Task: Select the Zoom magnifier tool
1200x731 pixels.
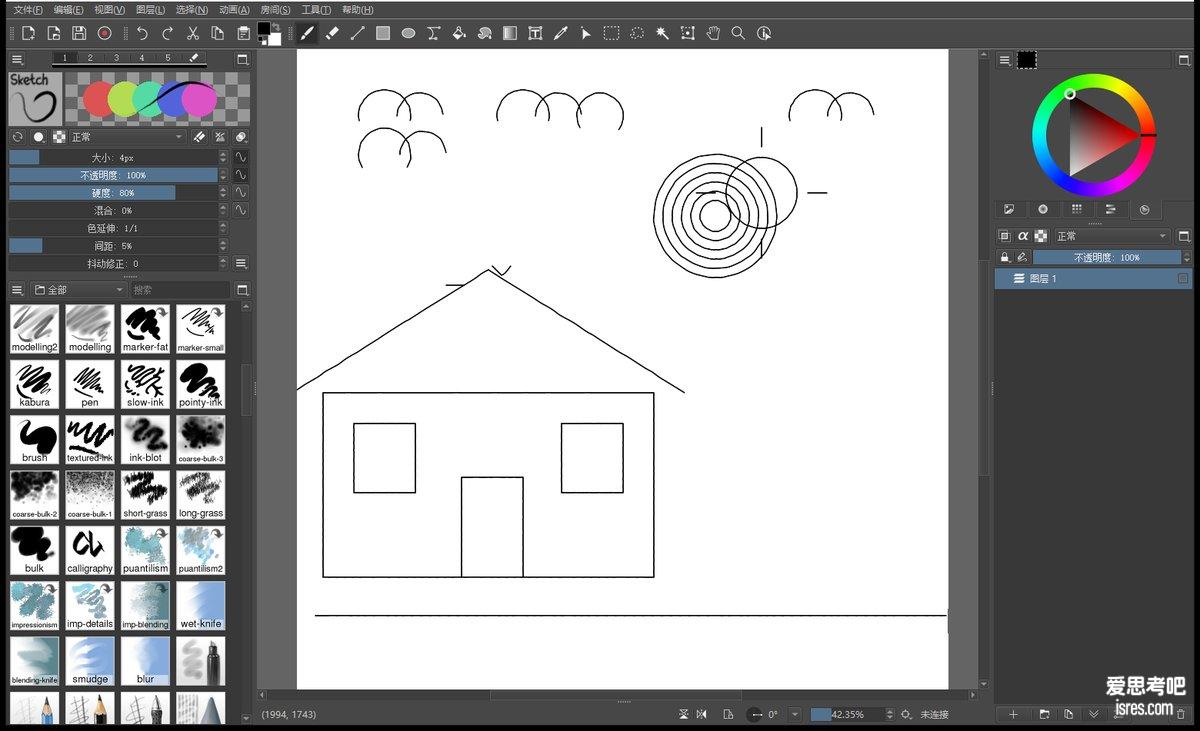Action: point(738,33)
